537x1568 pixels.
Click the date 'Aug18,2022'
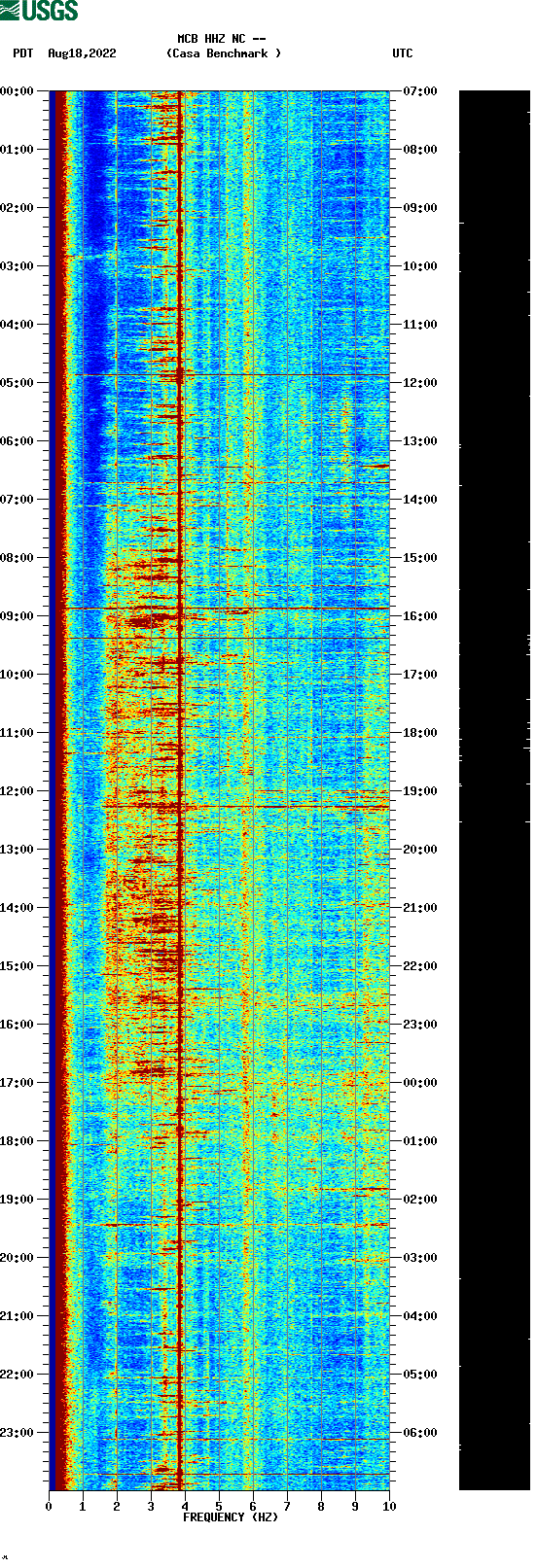point(82,53)
